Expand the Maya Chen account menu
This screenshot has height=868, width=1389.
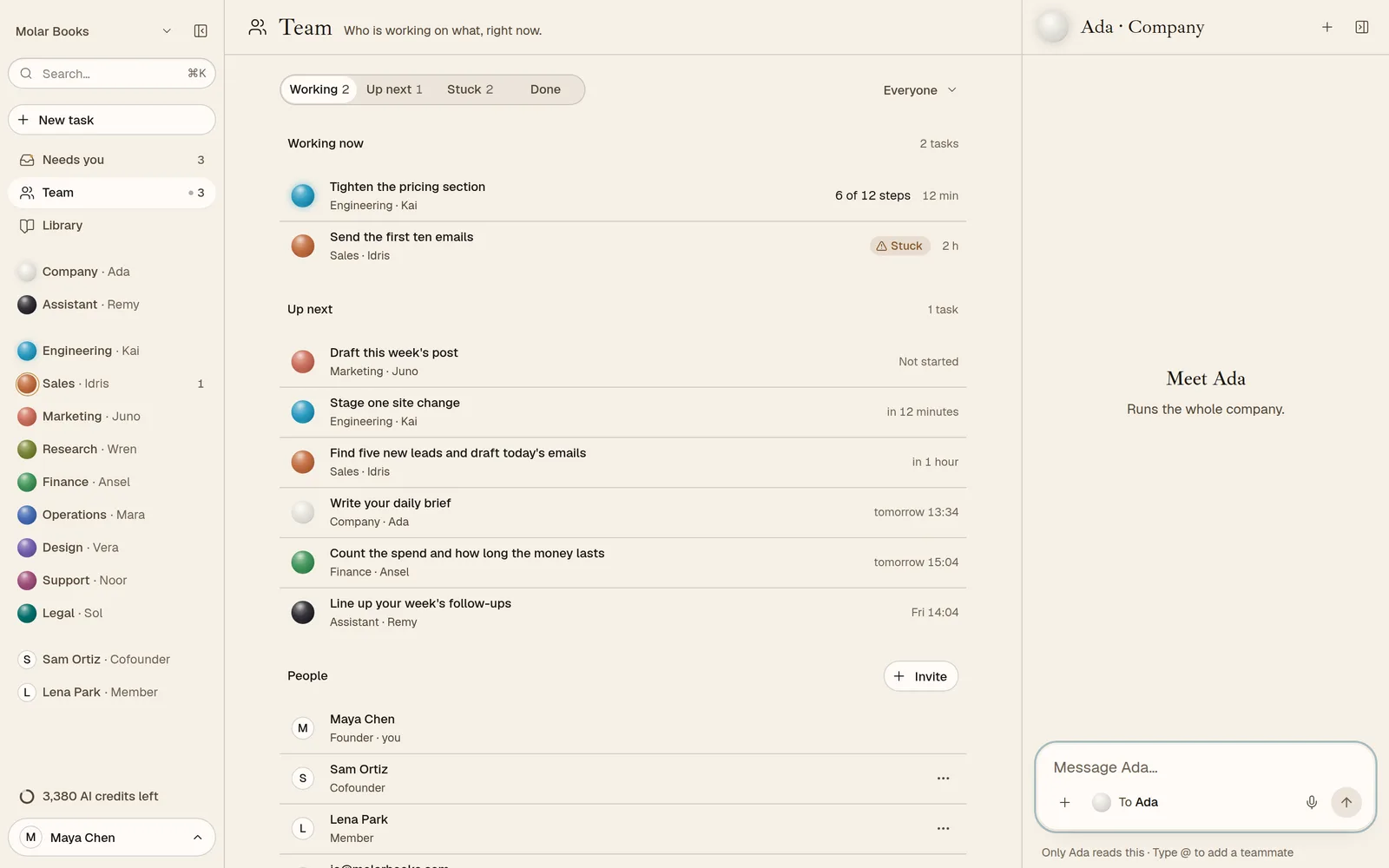(112, 838)
